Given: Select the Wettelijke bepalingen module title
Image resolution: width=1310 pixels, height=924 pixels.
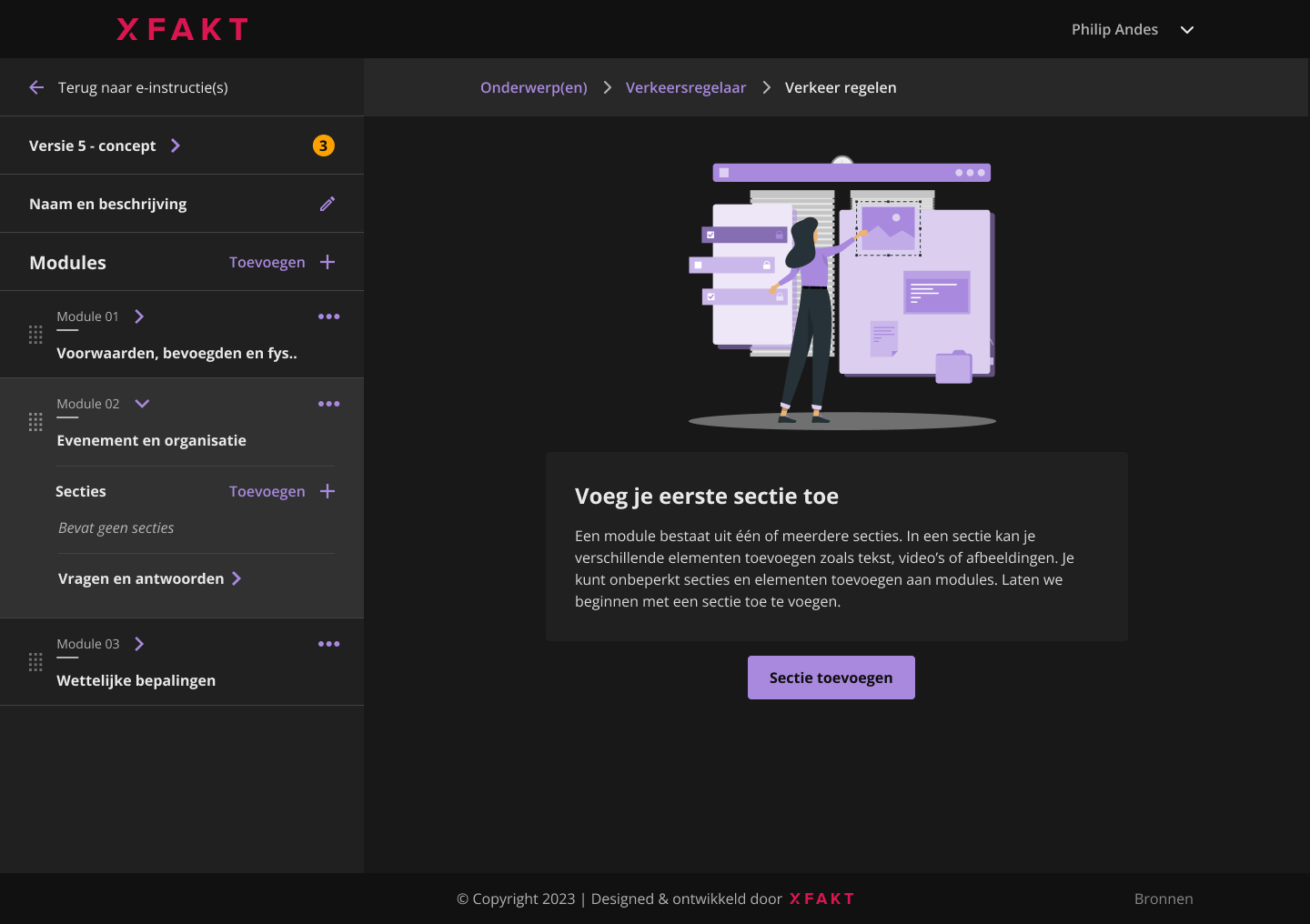Looking at the screenshot, I should click(x=136, y=680).
